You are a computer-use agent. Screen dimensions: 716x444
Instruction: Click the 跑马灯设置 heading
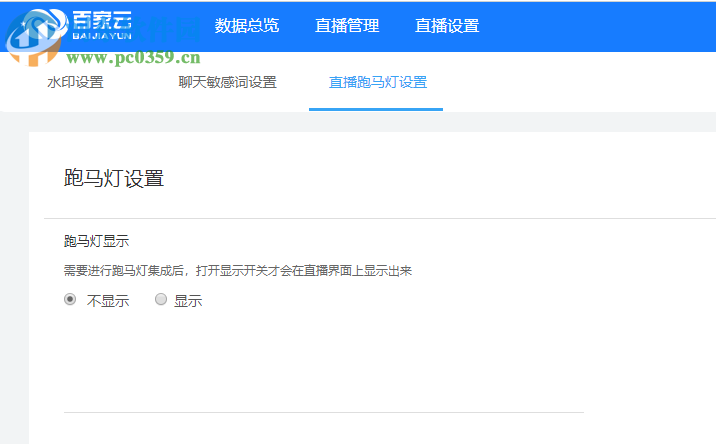click(114, 178)
